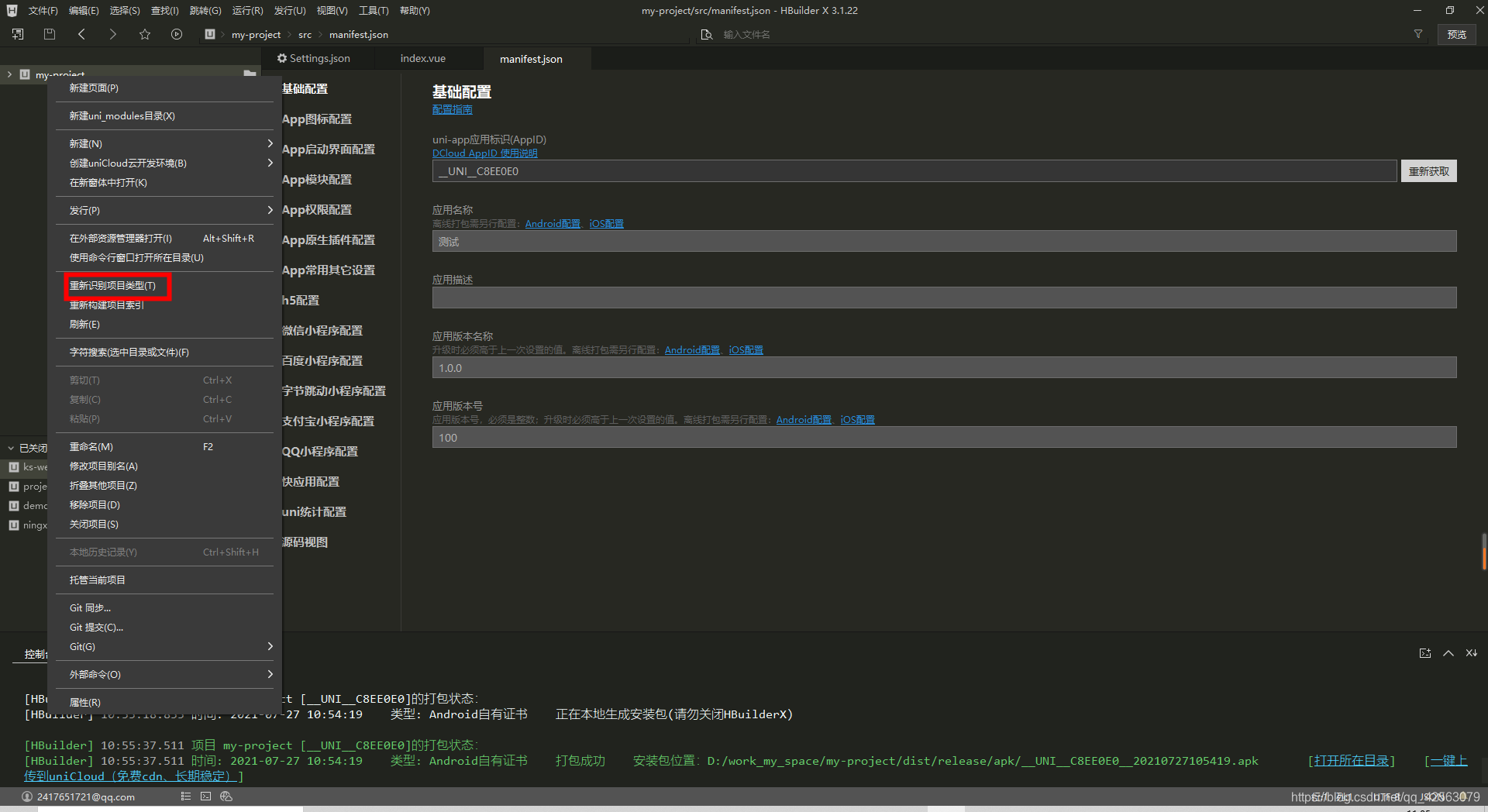
Task: Collapse the closed projects section
Action: coord(11,448)
